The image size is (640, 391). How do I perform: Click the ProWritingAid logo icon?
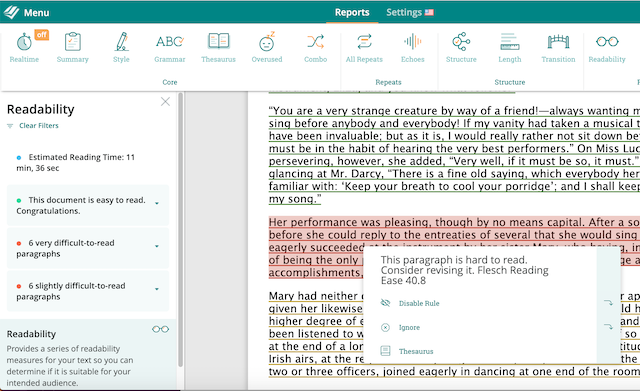(x=11, y=12)
